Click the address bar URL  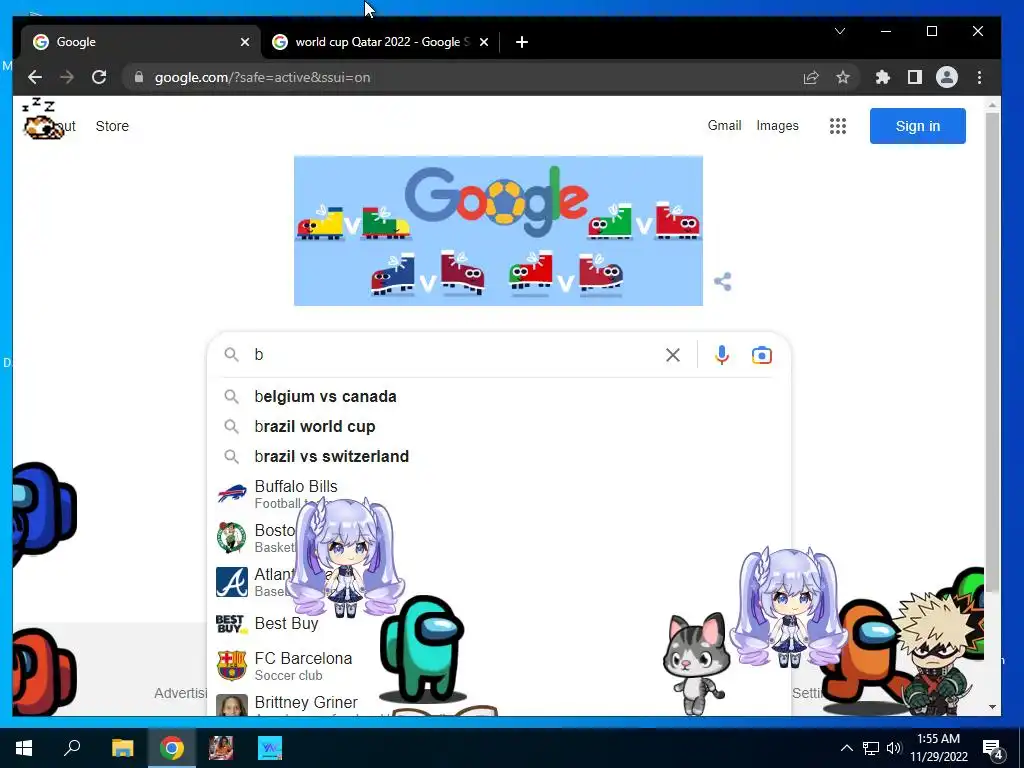click(263, 77)
